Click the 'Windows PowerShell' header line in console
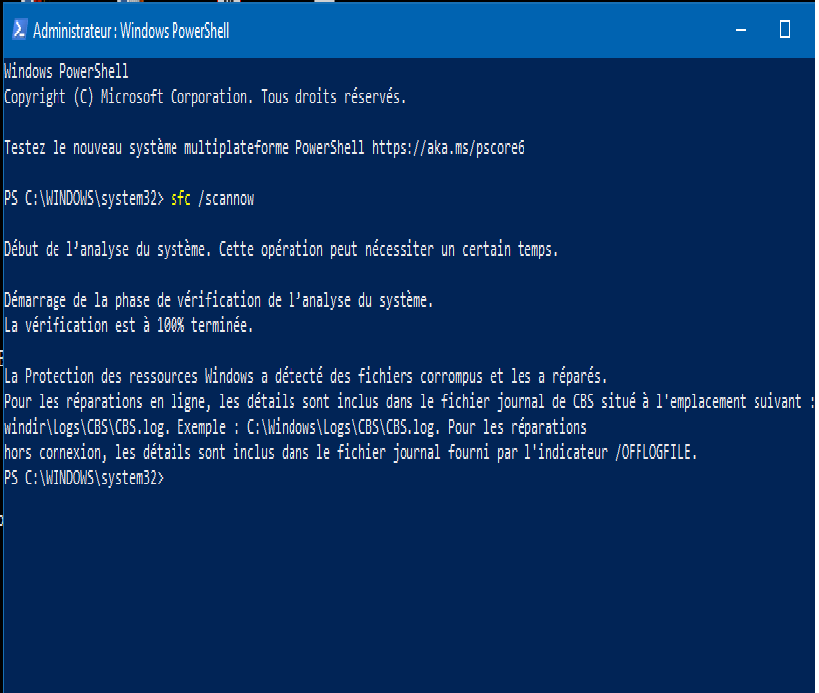This screenshot has width=819, height=693. pos(66,71)
